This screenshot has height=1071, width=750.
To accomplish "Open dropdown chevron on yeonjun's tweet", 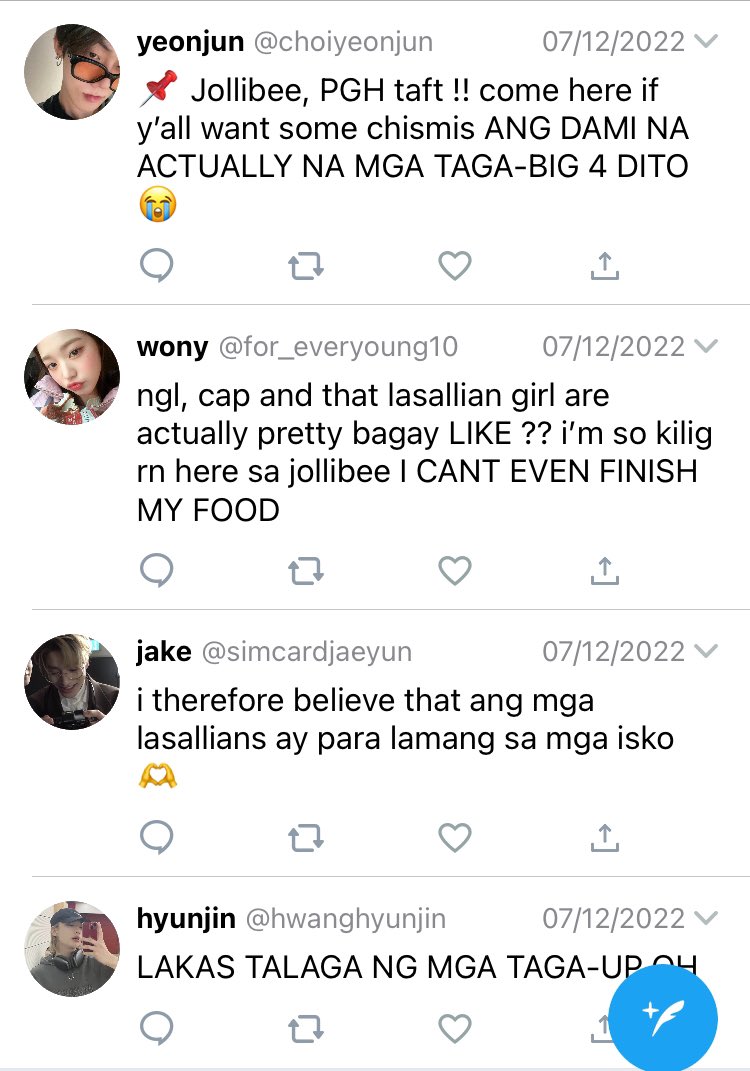I will (706, 42).
